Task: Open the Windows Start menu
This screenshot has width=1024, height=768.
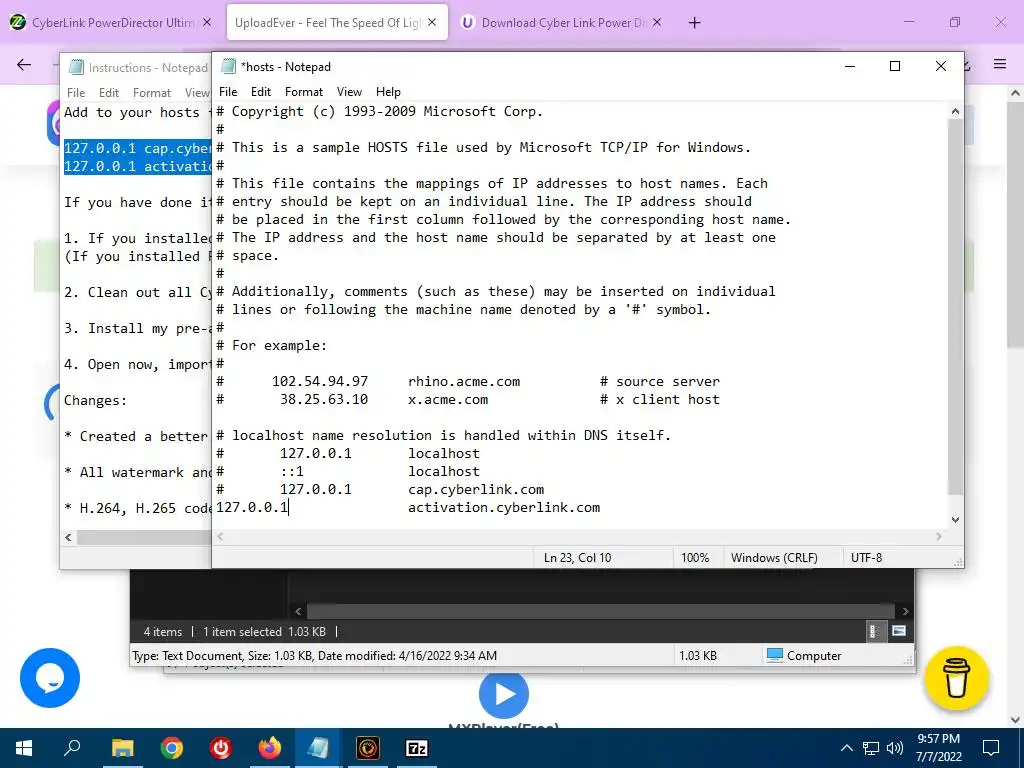Action: (24, 748)
